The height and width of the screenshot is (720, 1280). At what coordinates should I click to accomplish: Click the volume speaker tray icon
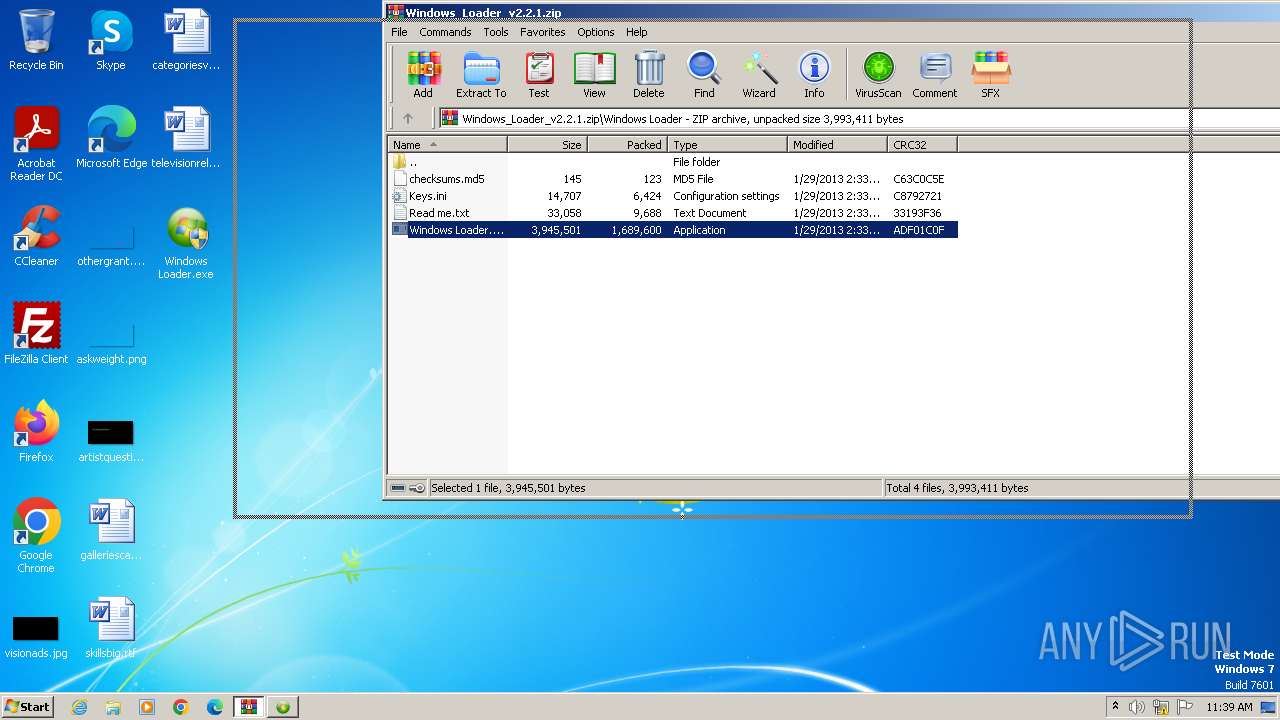point(1137,707)
